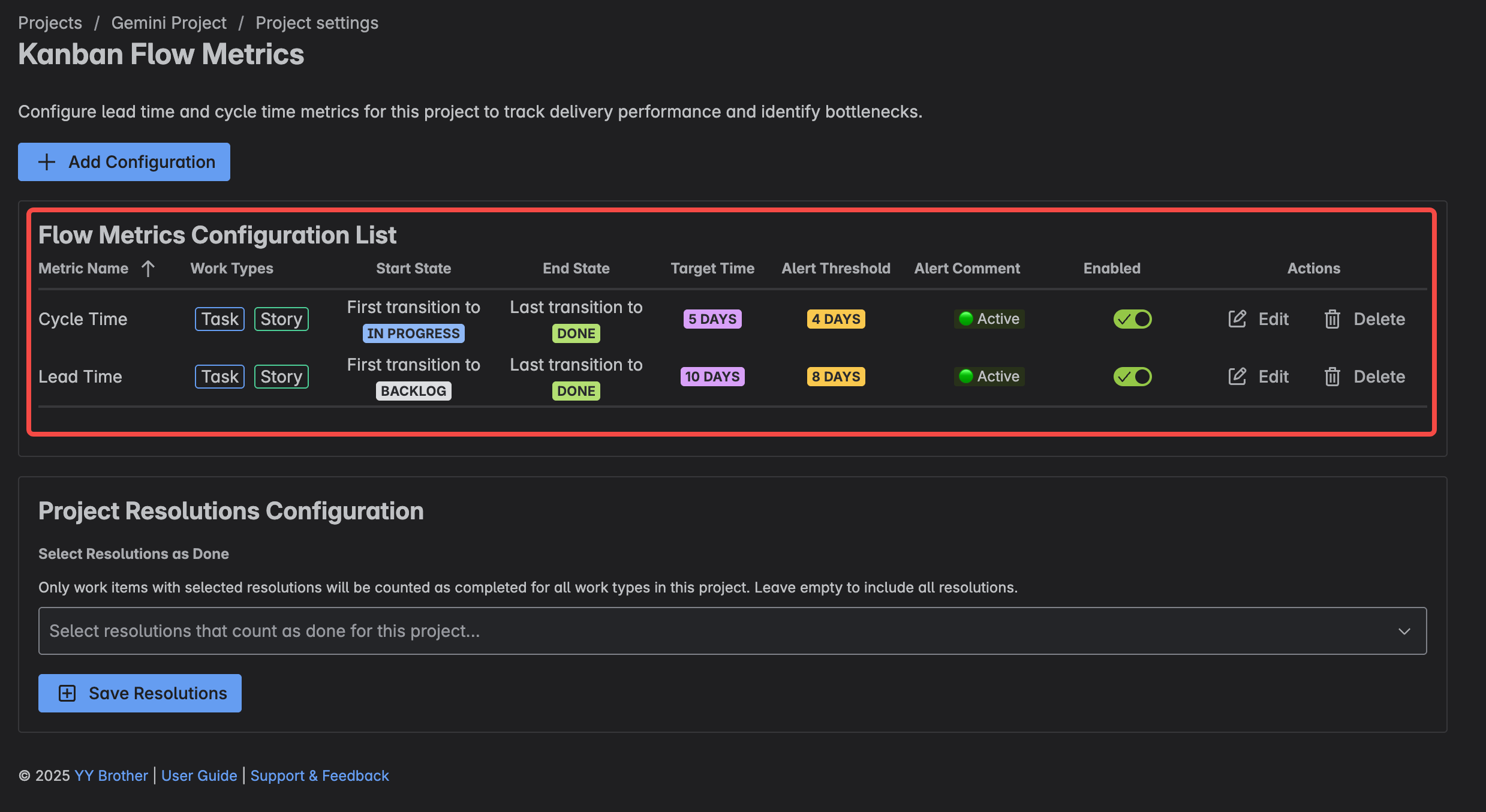Screen dimensions: 1486x812
Task: Click the trash icon to delete Lead Time
Action: (x=1332, y=376)
